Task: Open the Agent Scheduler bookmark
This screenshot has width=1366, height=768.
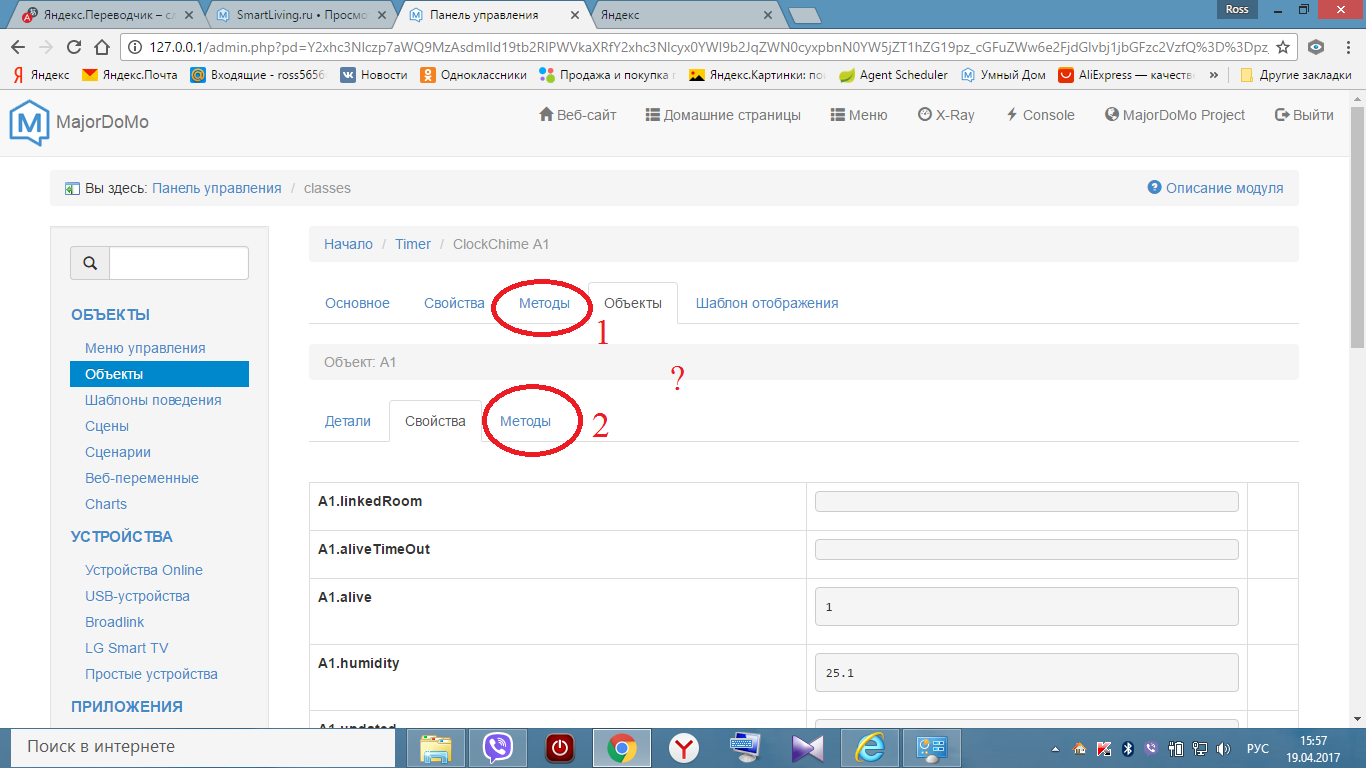Action: pos(893,75)
